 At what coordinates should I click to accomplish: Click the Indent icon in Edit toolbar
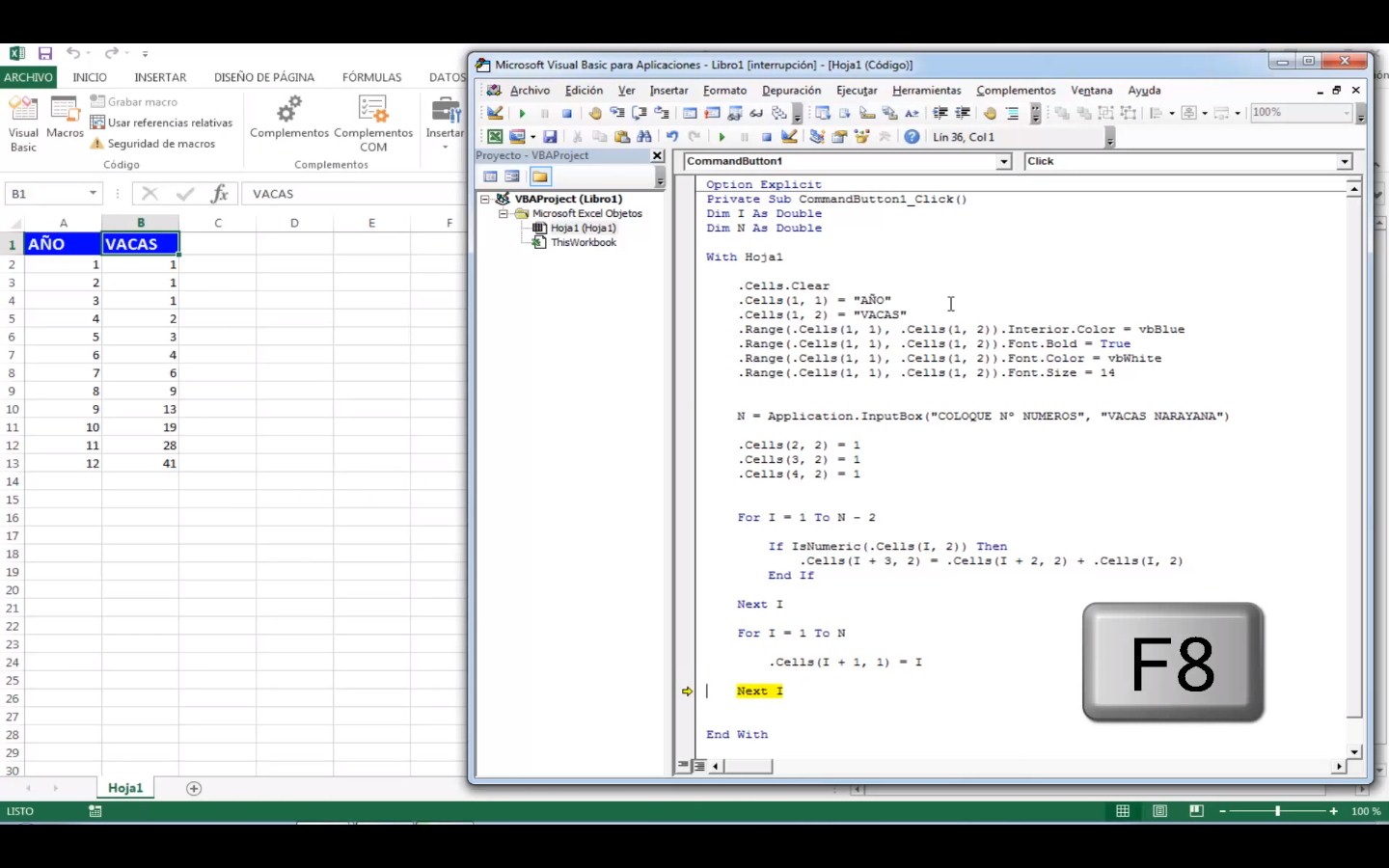[940, 113]
